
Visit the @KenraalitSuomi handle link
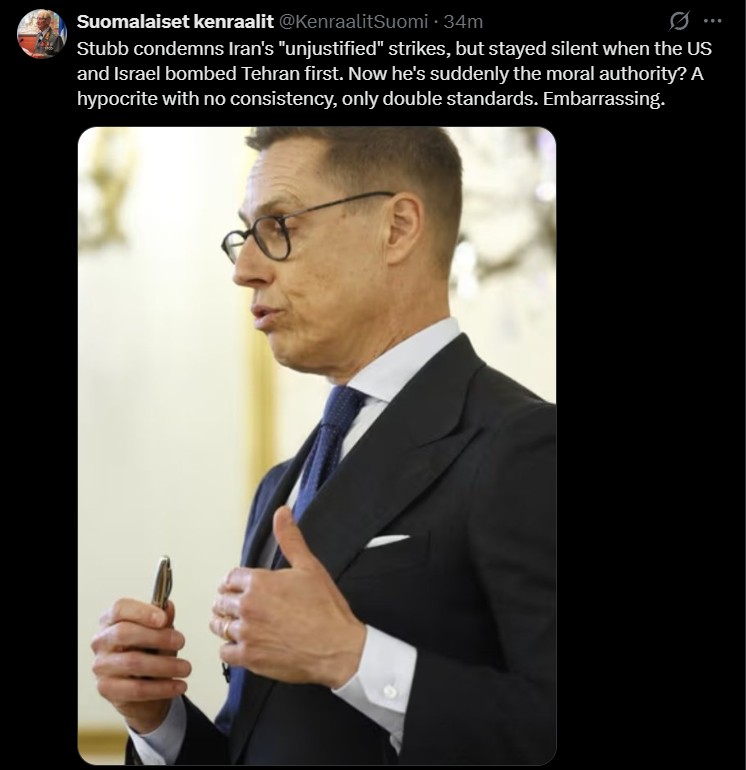[354, 22]
